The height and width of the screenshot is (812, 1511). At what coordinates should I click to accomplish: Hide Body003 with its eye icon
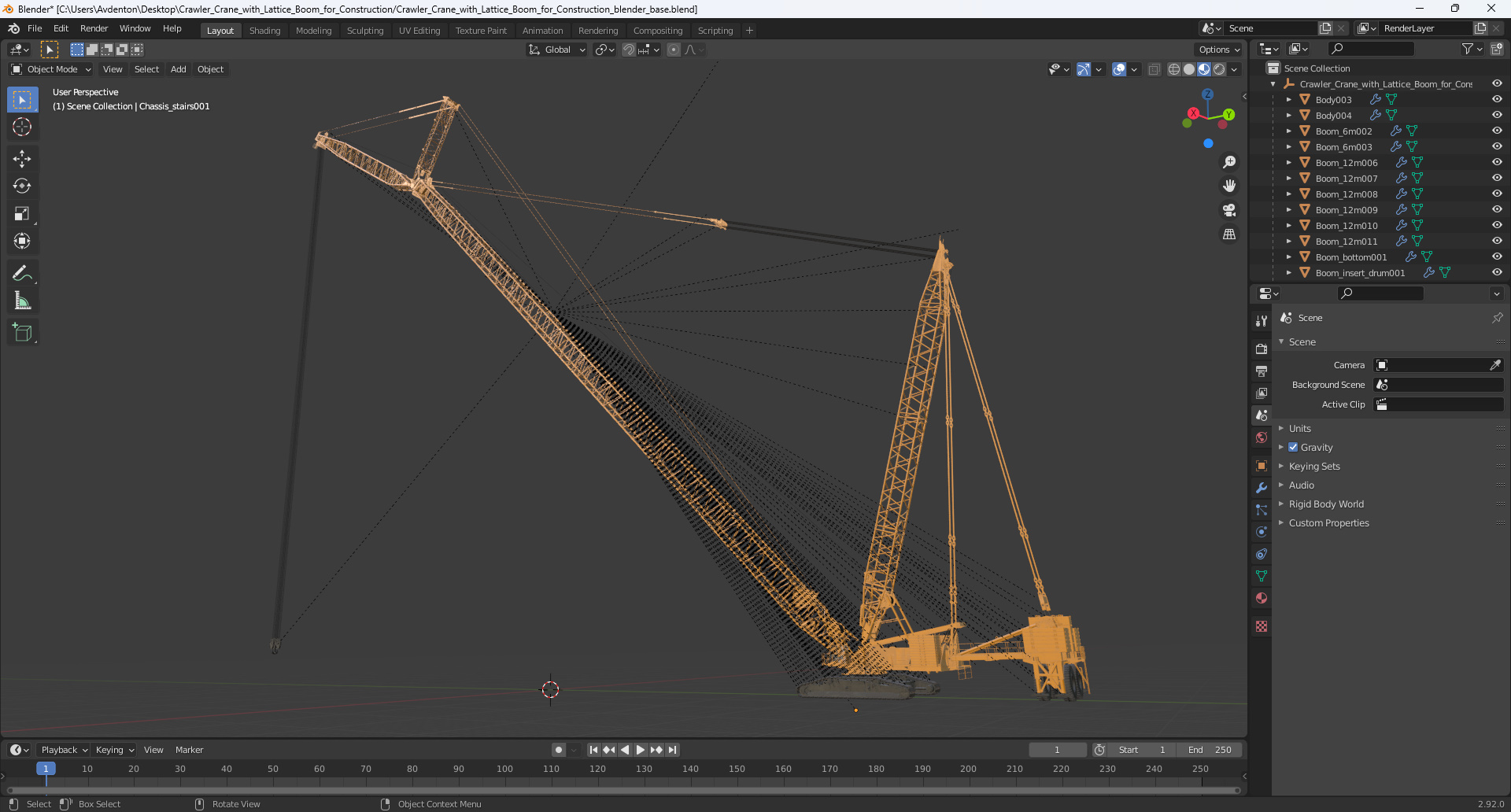point(1497,99)
